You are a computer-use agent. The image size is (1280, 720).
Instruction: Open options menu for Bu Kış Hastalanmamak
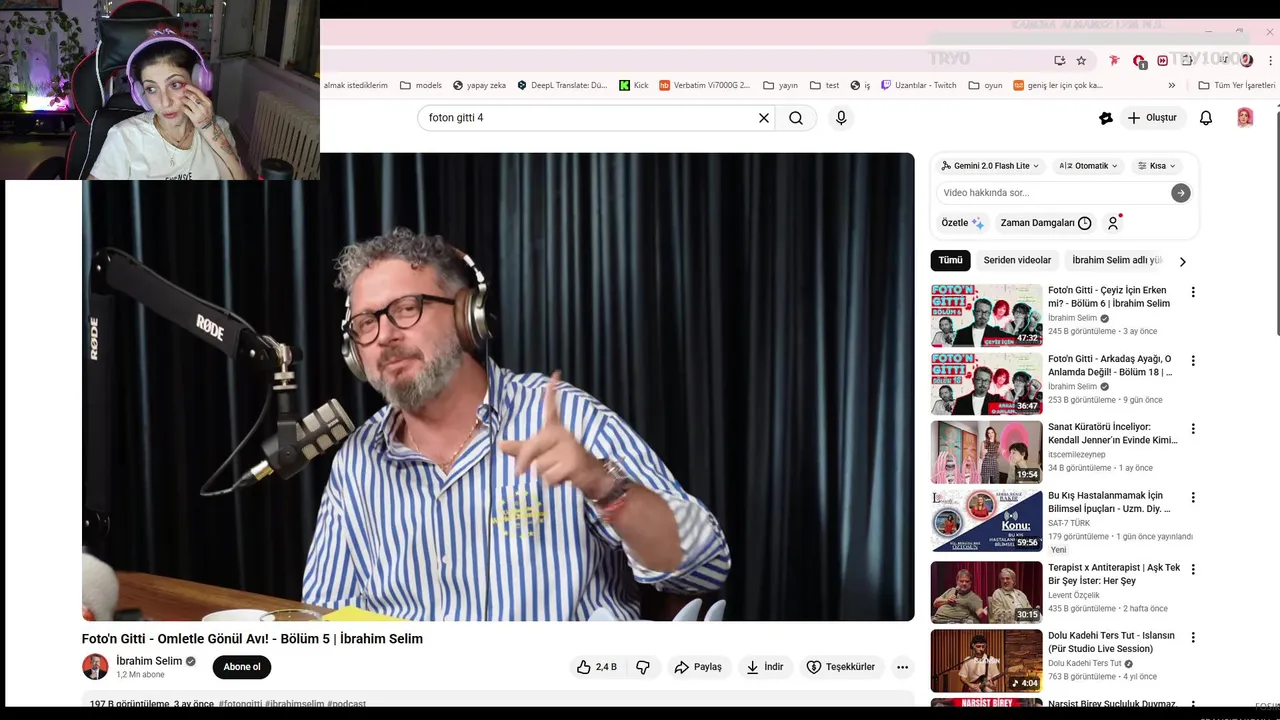click(x=1192, y=497)
